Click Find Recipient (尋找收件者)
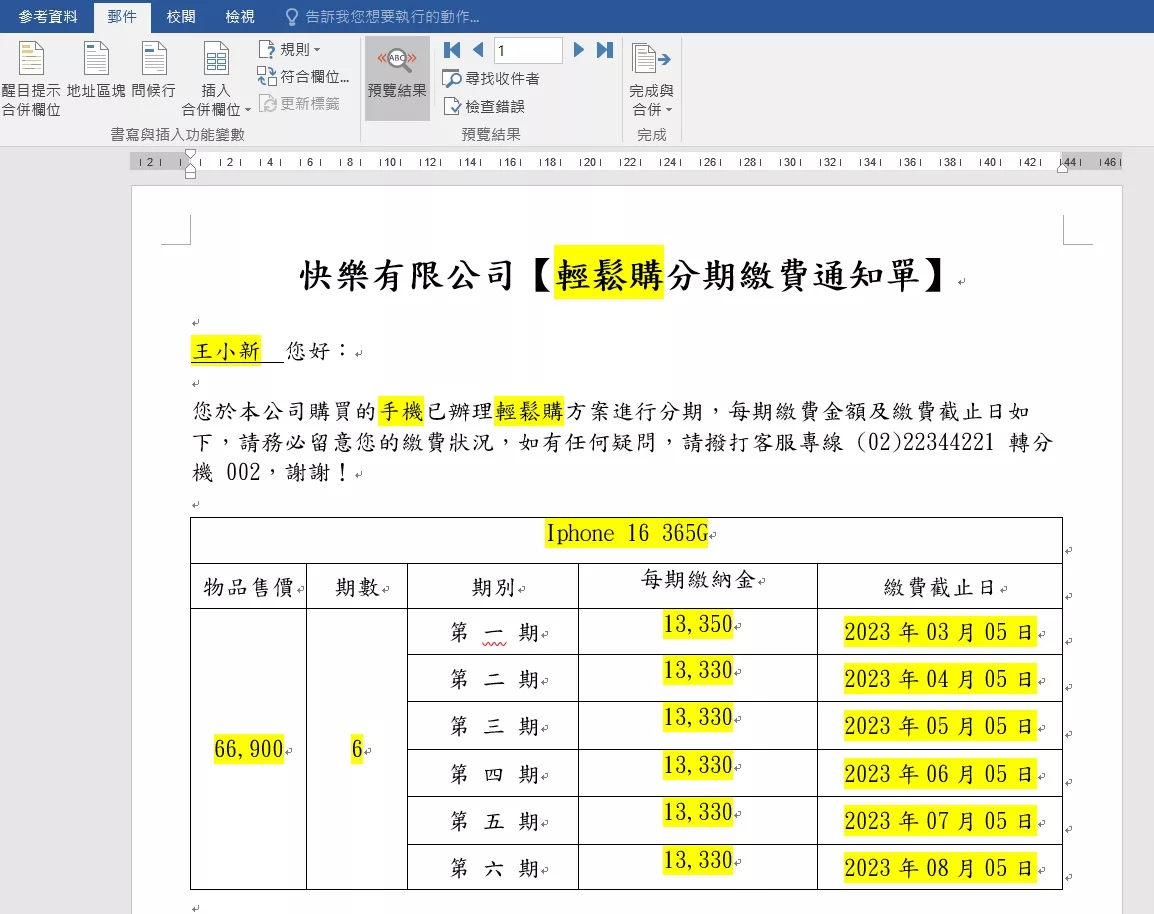The width and height of the screenshot is (1154, 914). pos(491,78)
